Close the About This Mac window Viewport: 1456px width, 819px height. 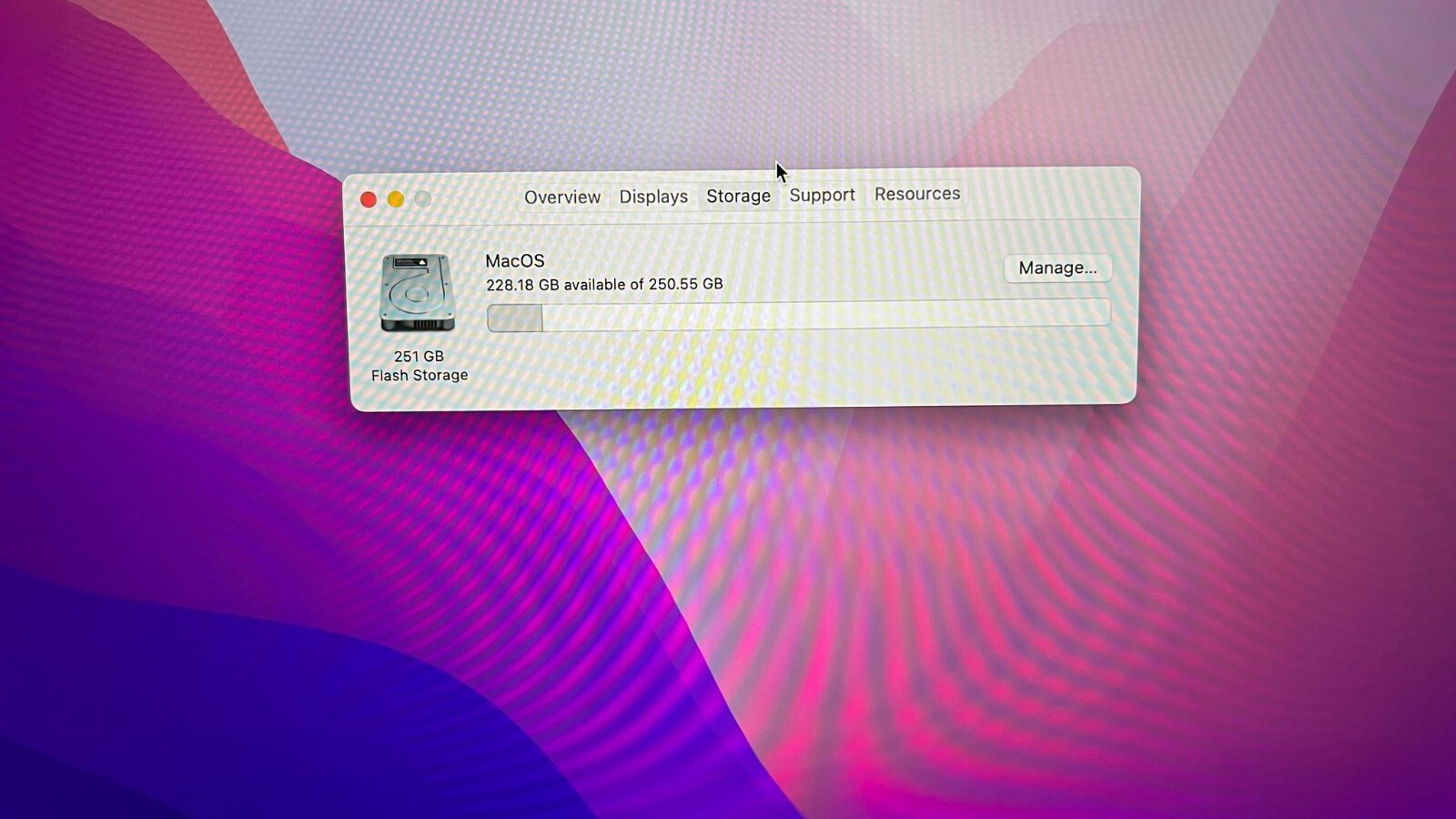[369, 199]
